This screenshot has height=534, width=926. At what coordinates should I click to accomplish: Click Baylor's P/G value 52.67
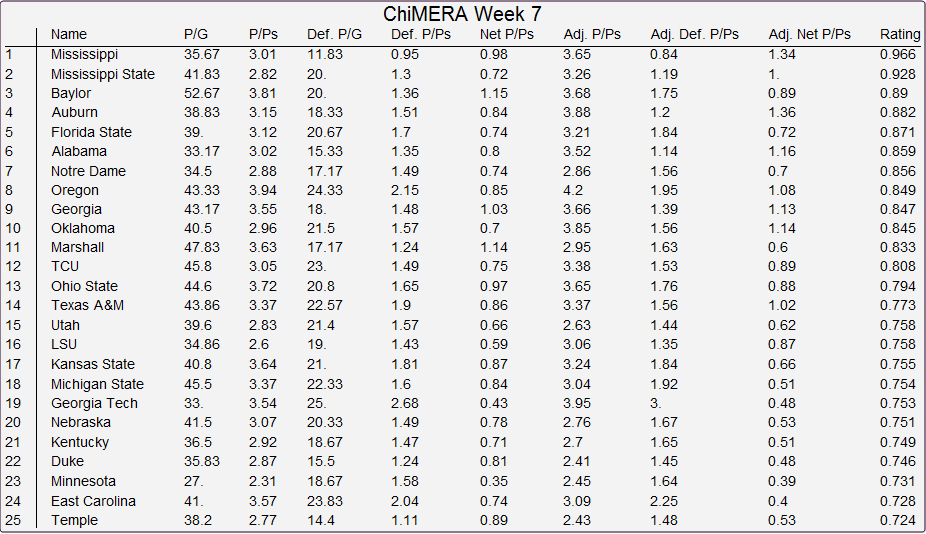click(x=201, y=93)
